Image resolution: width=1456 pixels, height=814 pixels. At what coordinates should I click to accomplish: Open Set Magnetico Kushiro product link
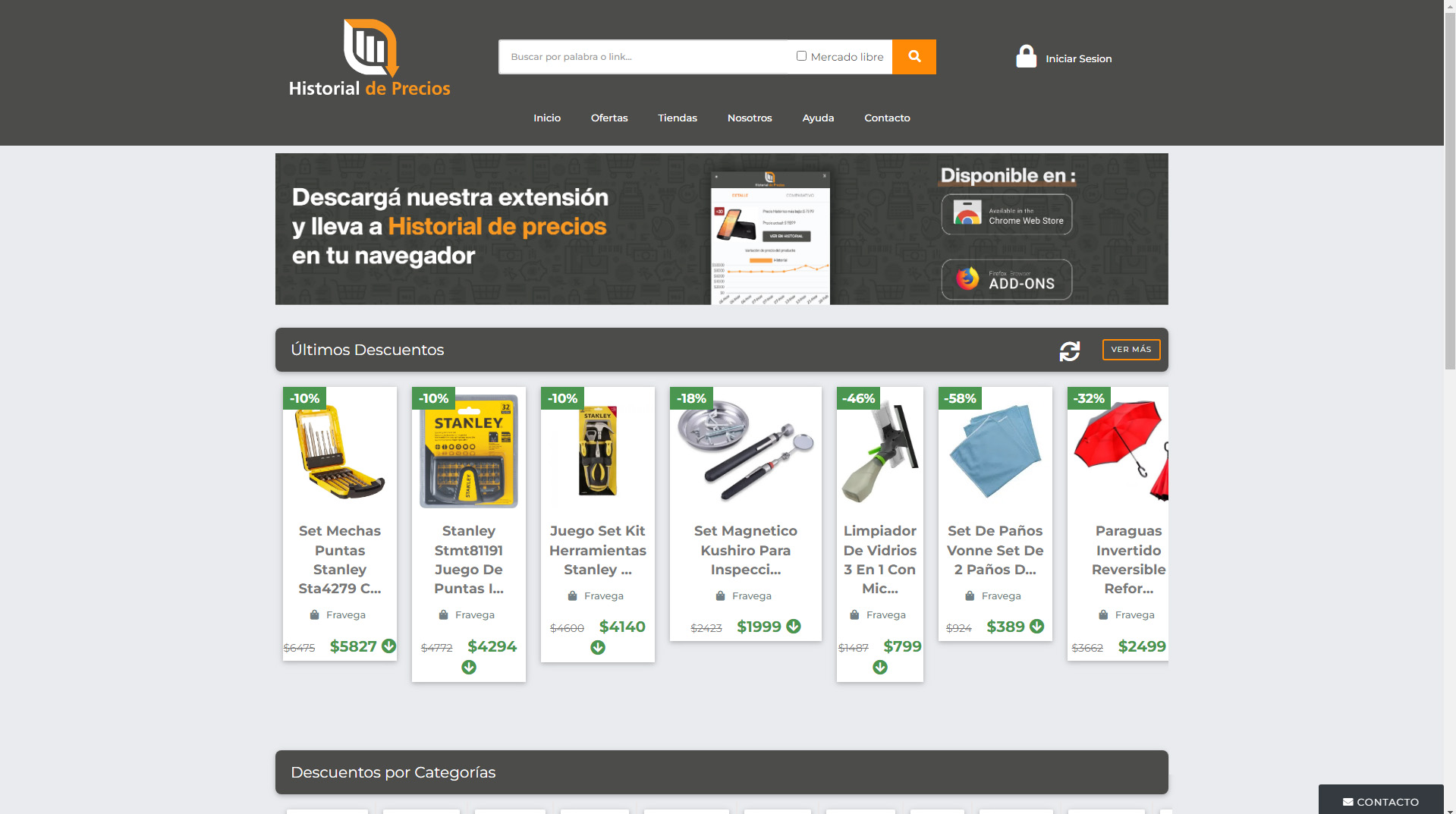tap(746, 550)
